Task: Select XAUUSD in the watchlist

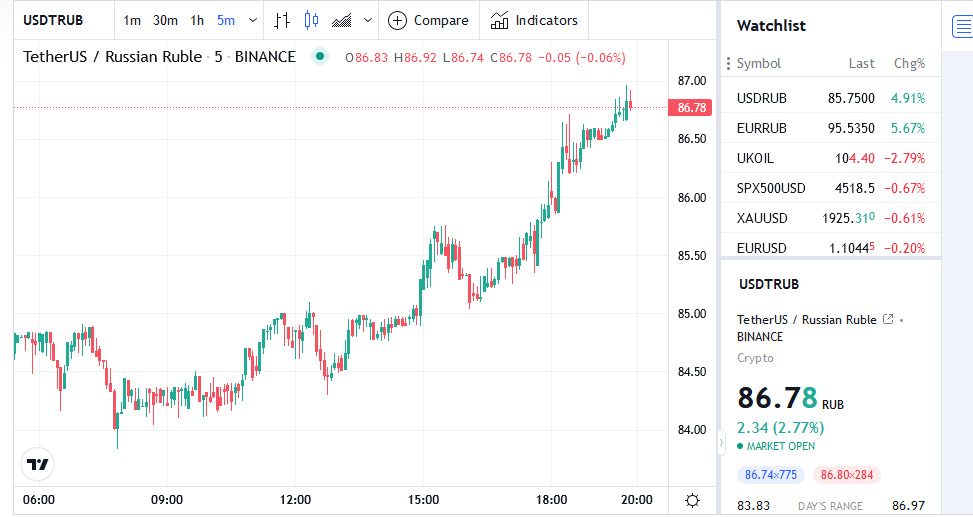Action: tap(762, 218)
